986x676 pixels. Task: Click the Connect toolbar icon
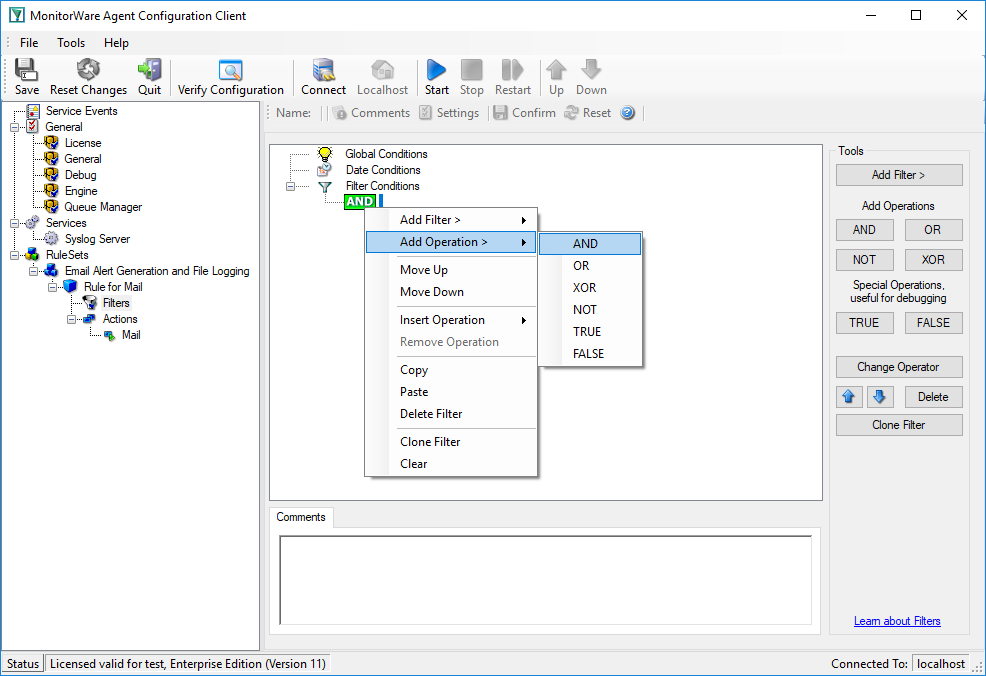pos(323,70)
